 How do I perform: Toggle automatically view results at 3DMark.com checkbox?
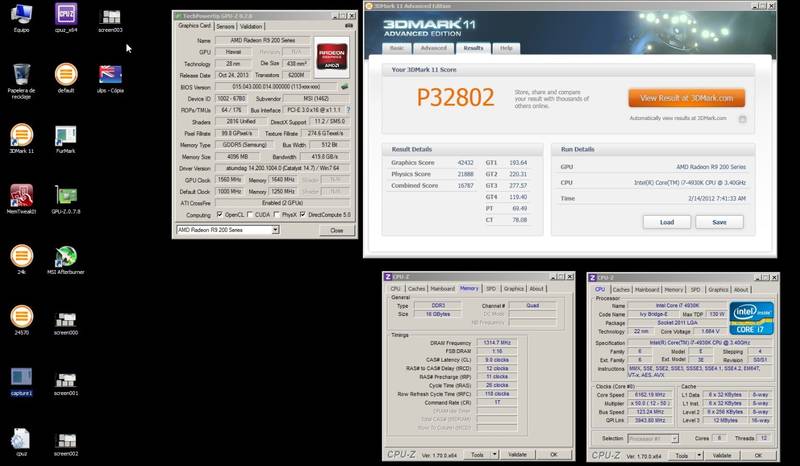point(742,119)
